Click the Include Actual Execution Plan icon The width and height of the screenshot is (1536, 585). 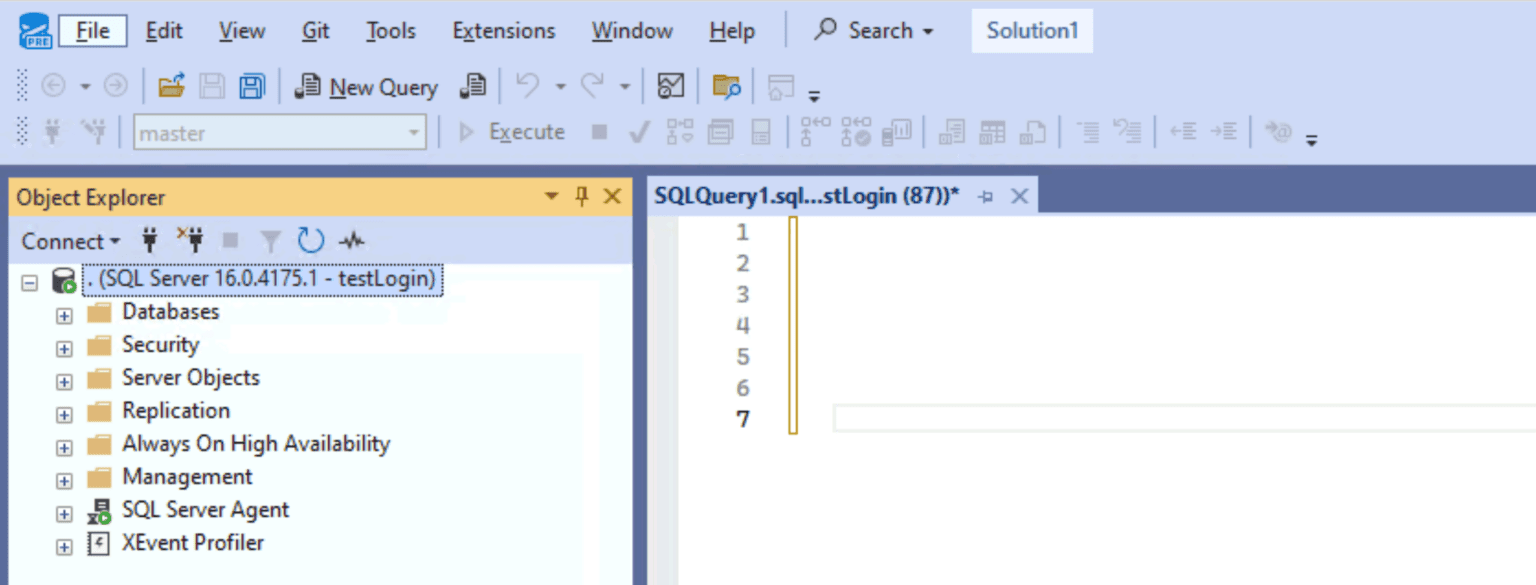816,131
